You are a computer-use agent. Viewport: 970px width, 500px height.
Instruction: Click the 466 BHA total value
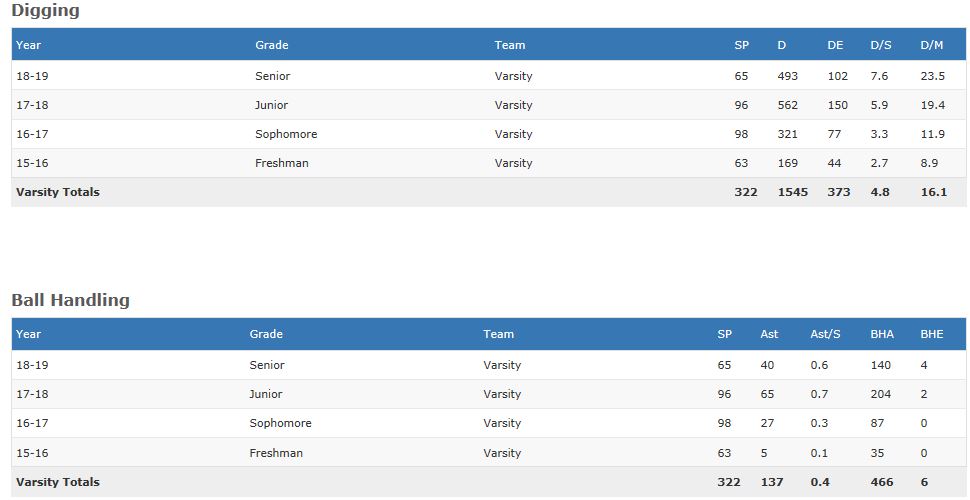pyautogui.click(x=881, y=482)
